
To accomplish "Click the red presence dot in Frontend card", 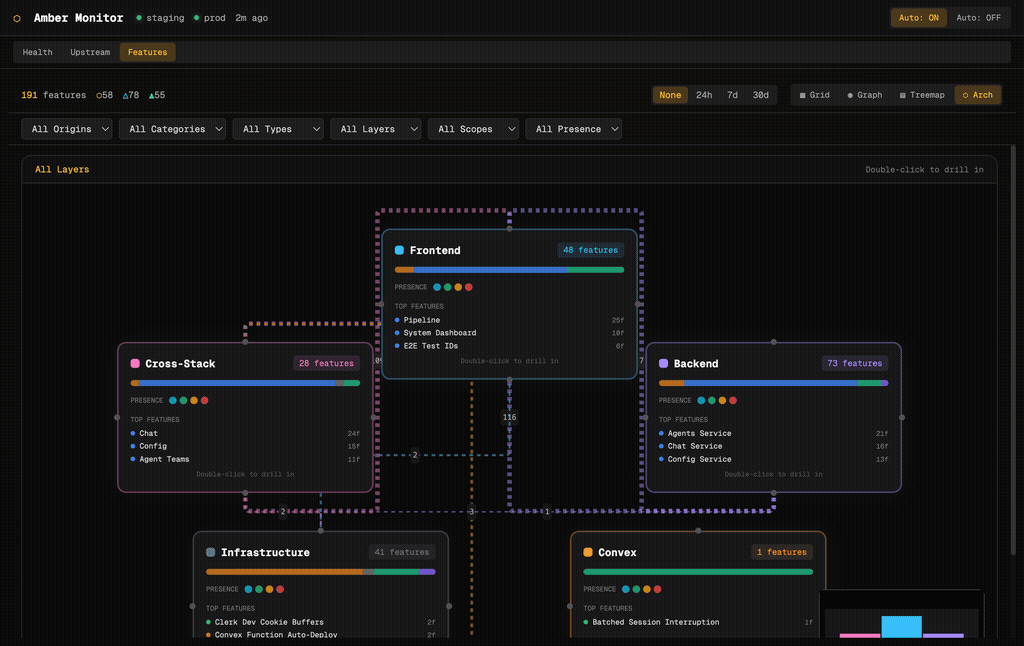I will click(x=468, y=287).
